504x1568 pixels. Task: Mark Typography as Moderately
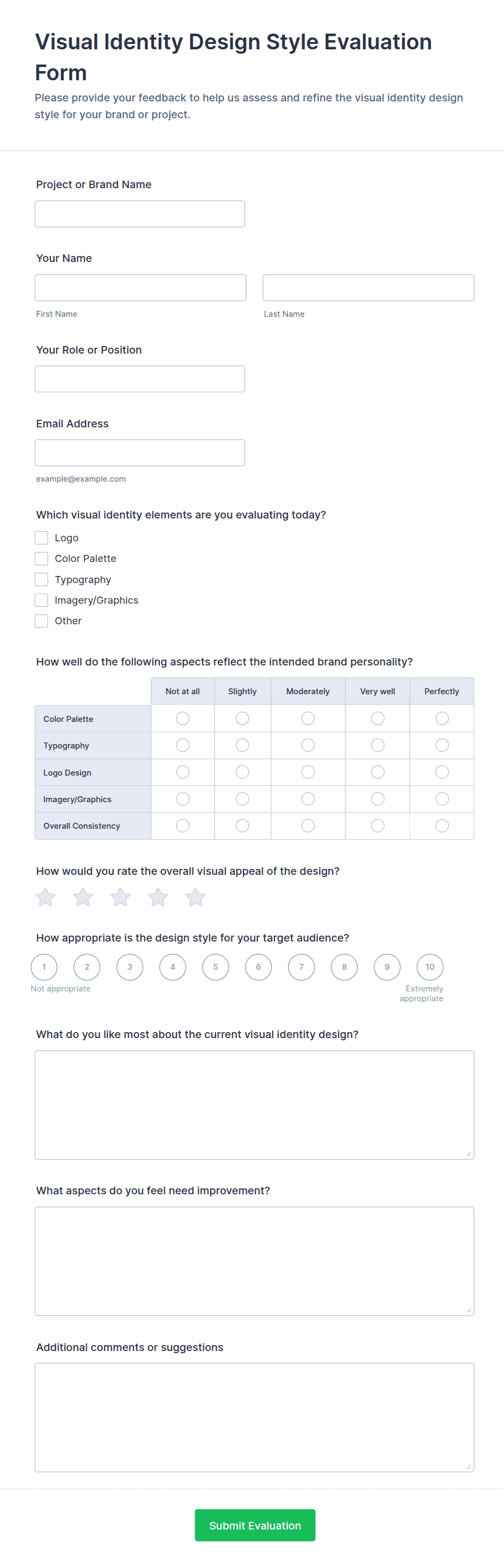coord(308,746)
